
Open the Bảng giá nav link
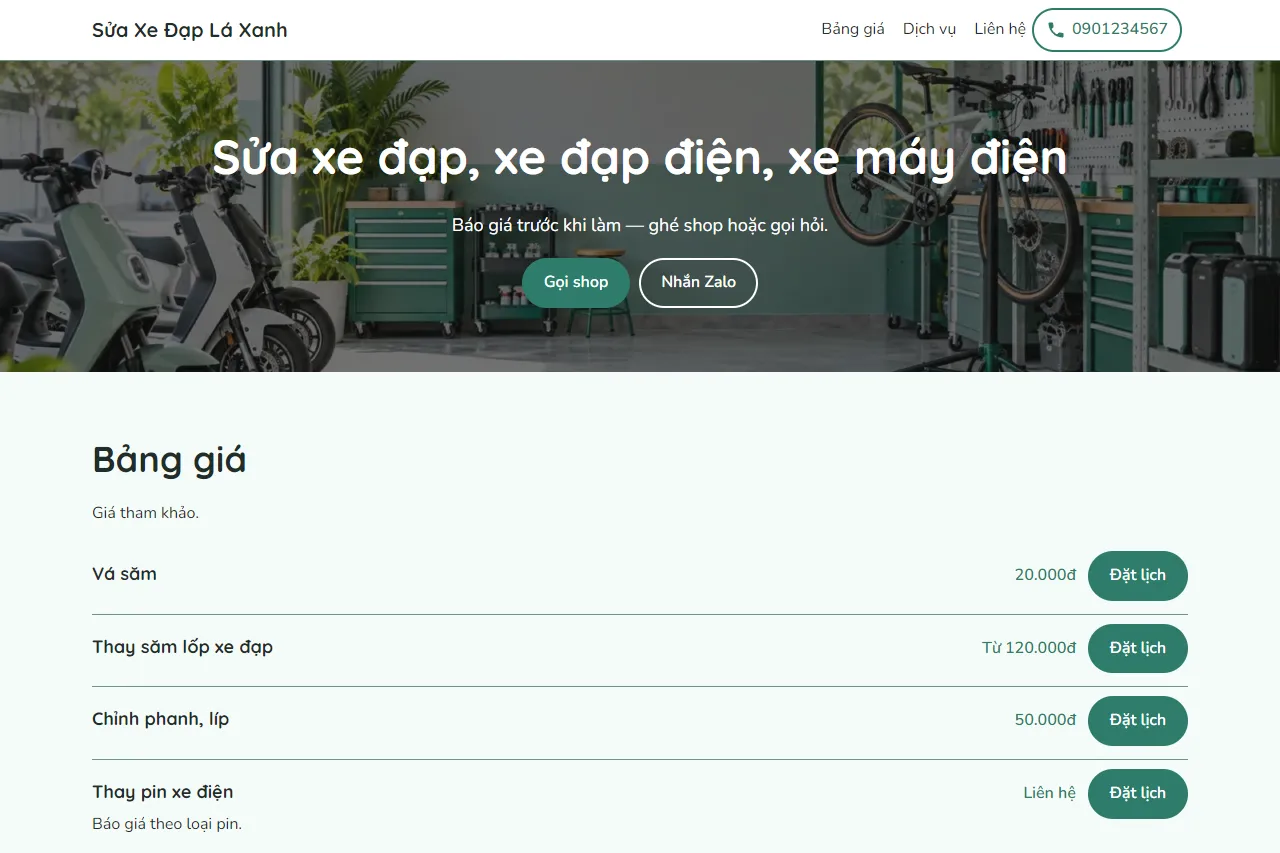coord(853,29)
